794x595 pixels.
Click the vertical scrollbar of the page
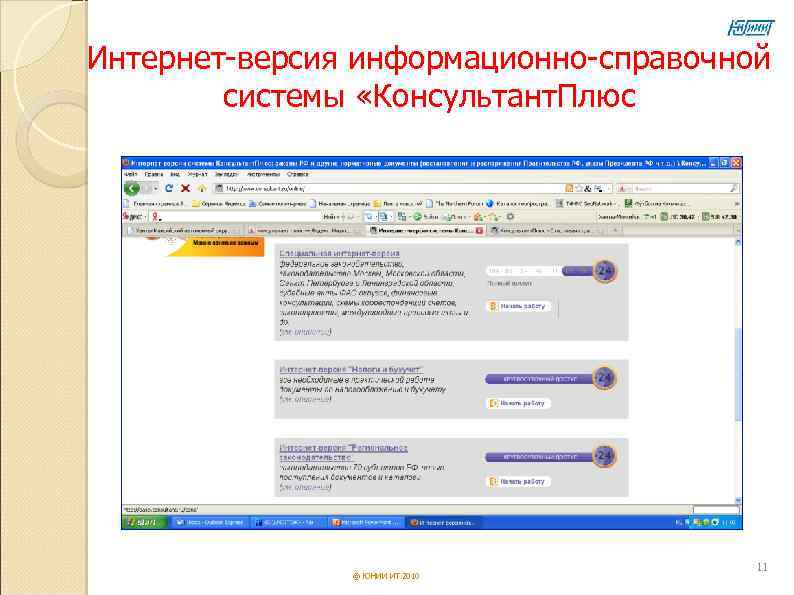point(738,374)
